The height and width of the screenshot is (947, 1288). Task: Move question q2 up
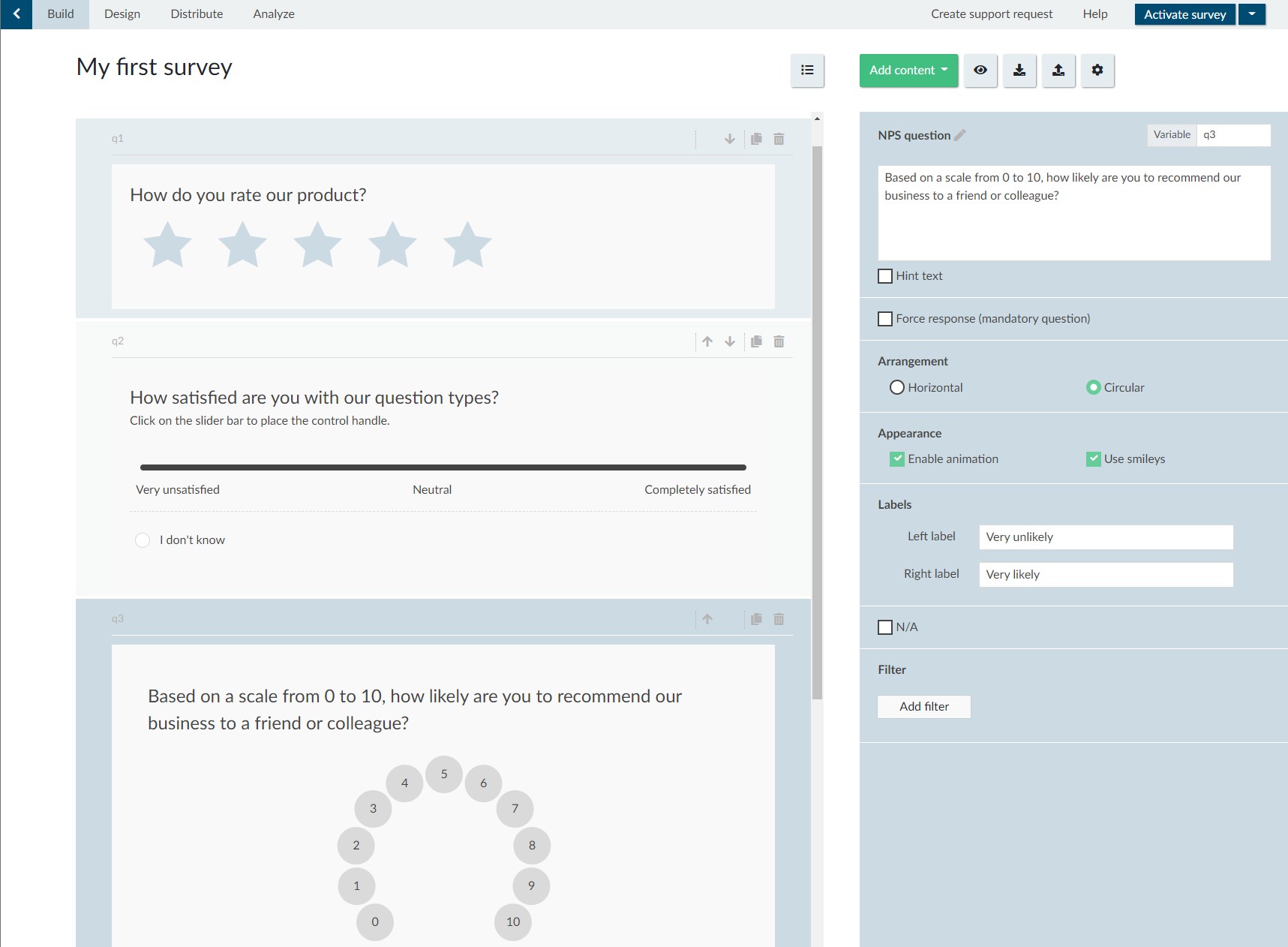[x=707, y=341]
